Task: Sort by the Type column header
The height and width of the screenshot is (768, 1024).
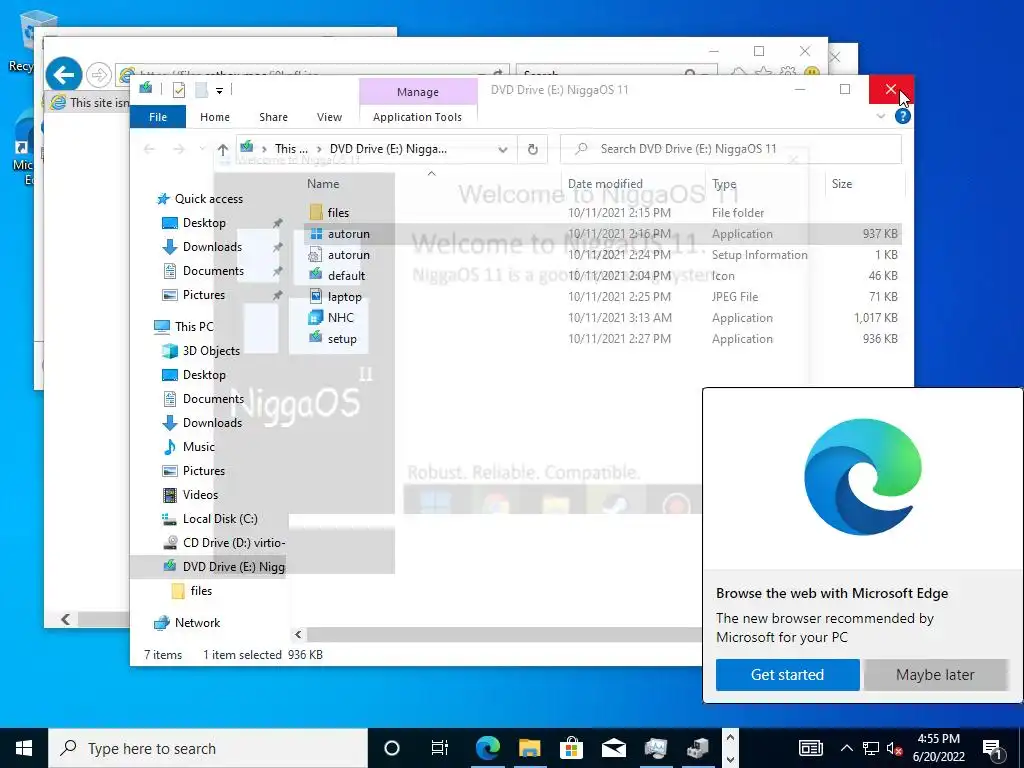Action: click(x=724, y=184)
